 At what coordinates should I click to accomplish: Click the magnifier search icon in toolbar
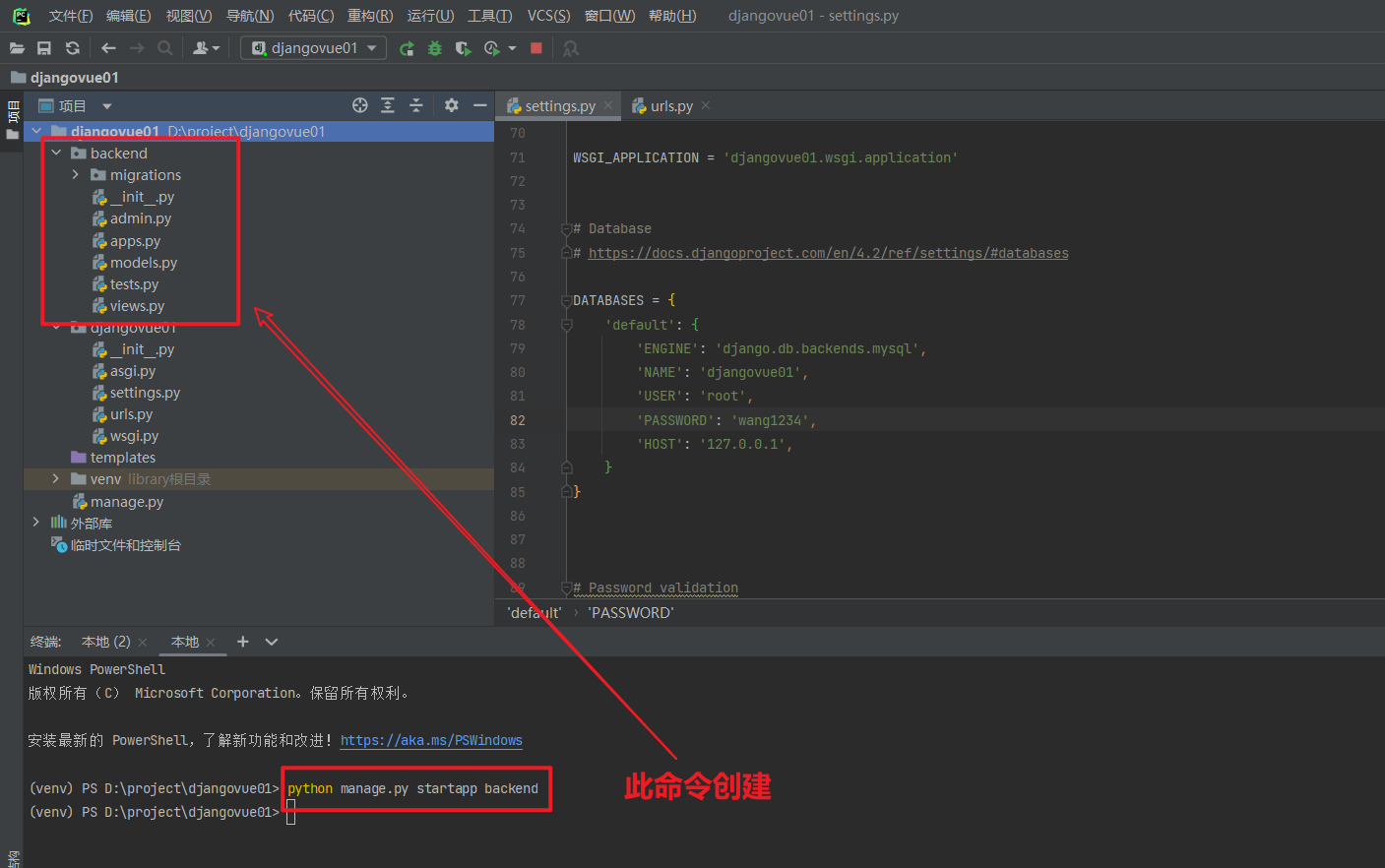(x=165, y=48)
